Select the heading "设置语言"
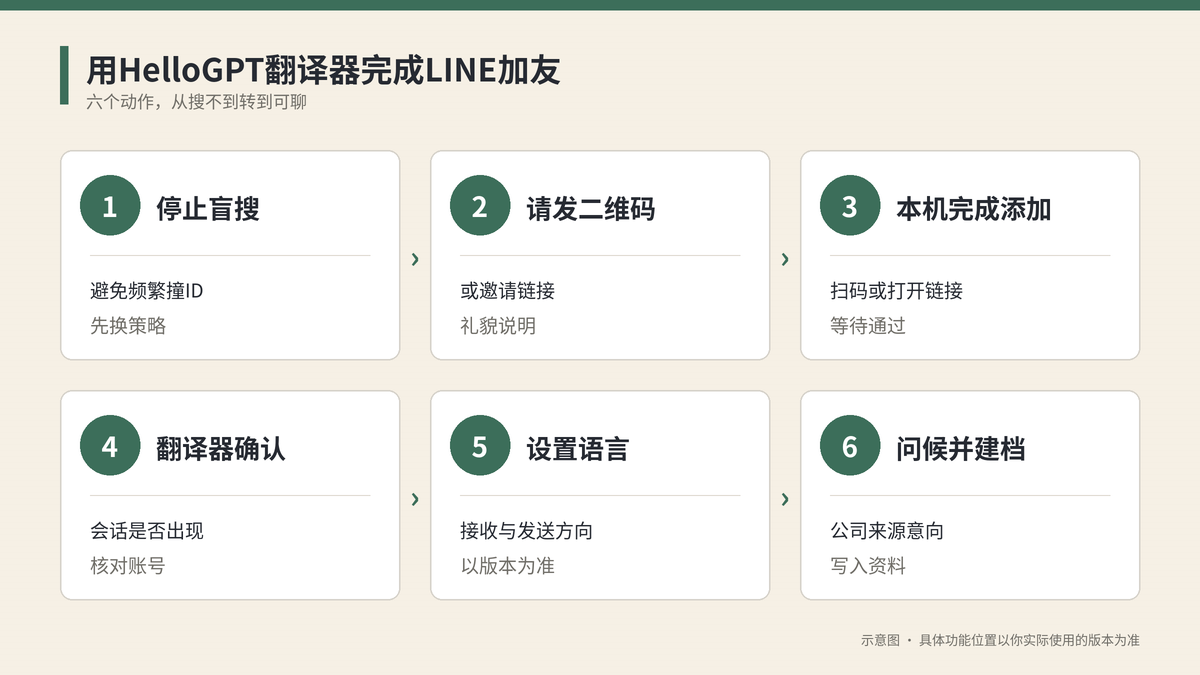The height and width of the screenshot is (675, 1200). pos(578,448)
